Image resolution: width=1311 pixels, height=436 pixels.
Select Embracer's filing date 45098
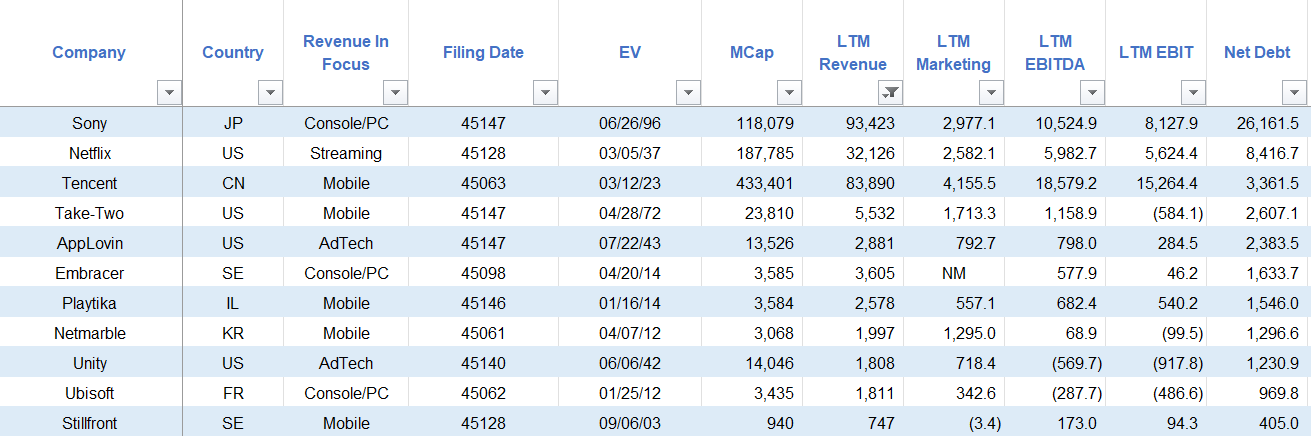pyautogui.click(x=483, y=273)
